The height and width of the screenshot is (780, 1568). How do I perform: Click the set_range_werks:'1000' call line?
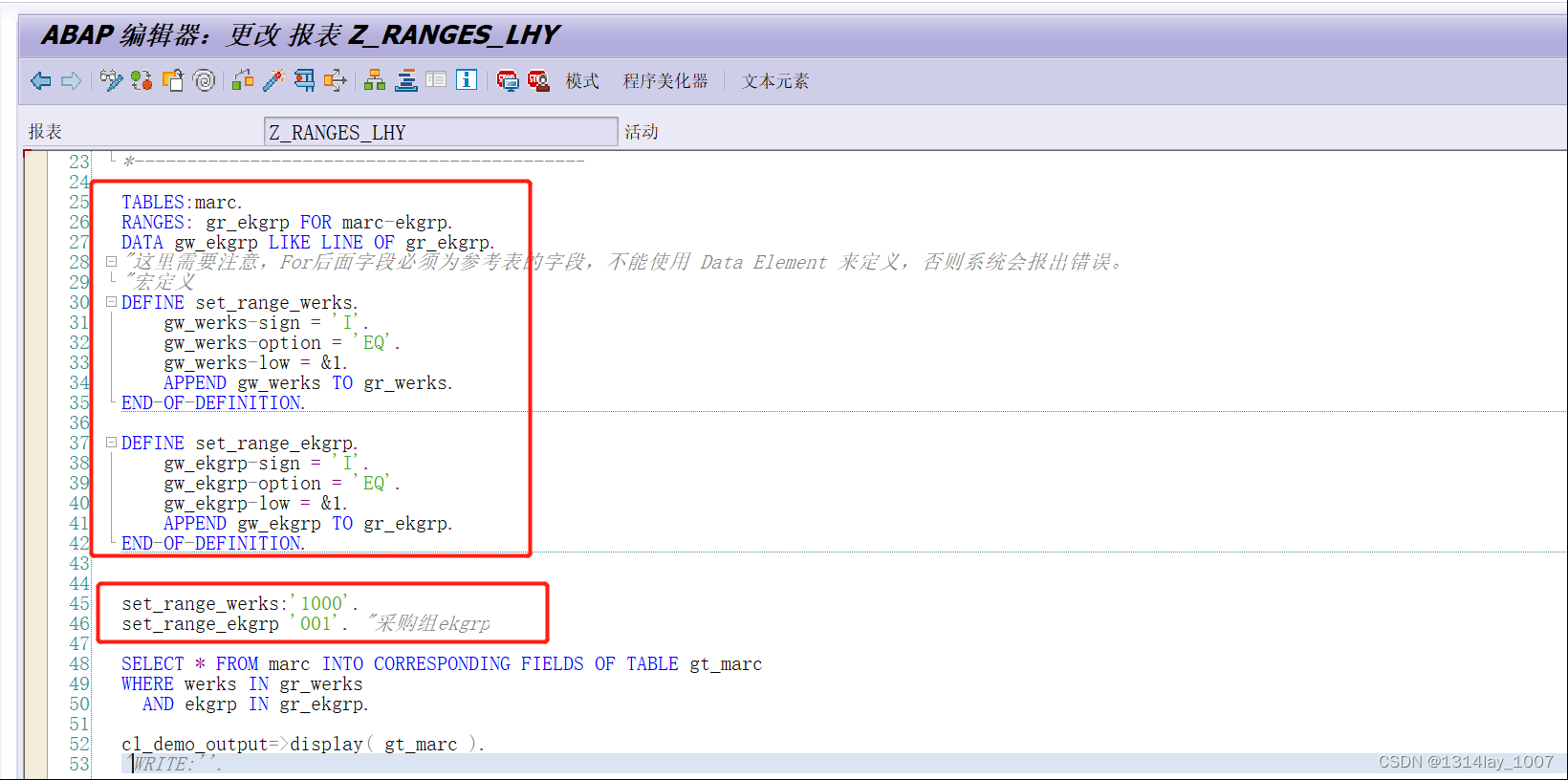coord(240,603)
